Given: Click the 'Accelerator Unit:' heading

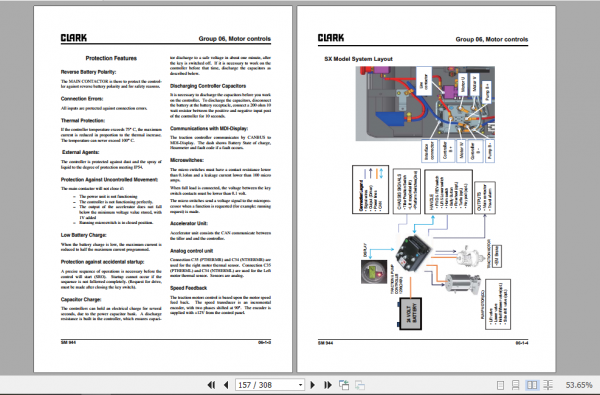Looking at the screenshot, I should (189, 224).
